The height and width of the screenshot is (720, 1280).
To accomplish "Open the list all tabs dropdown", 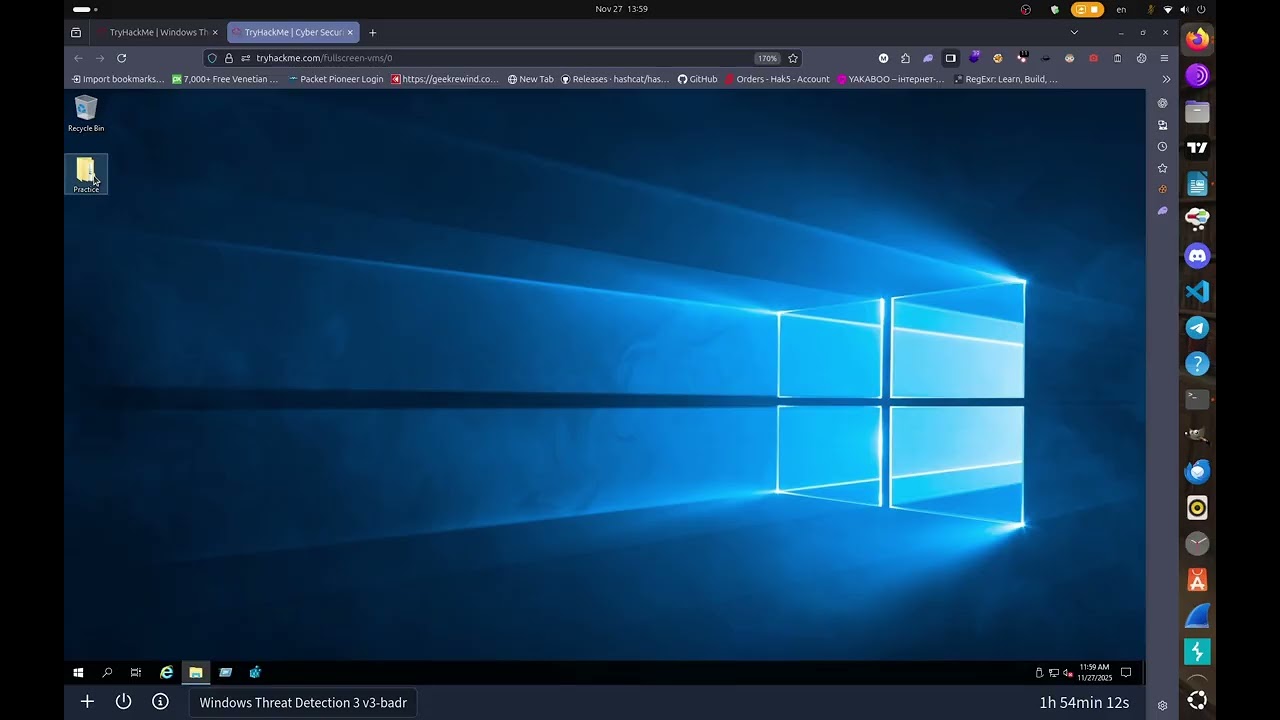I will pyautogui.click(x=1074, y=32).
